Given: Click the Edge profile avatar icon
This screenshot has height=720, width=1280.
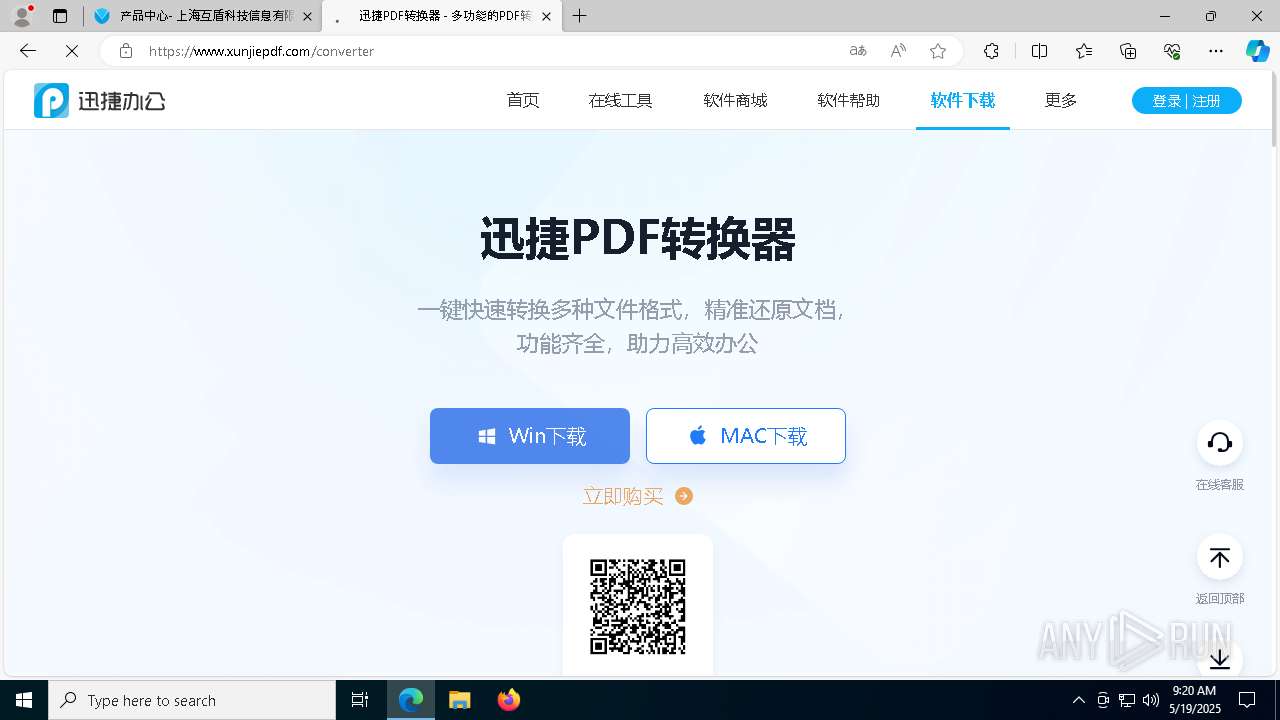Looking at the screenshot, I should point(22,16).
